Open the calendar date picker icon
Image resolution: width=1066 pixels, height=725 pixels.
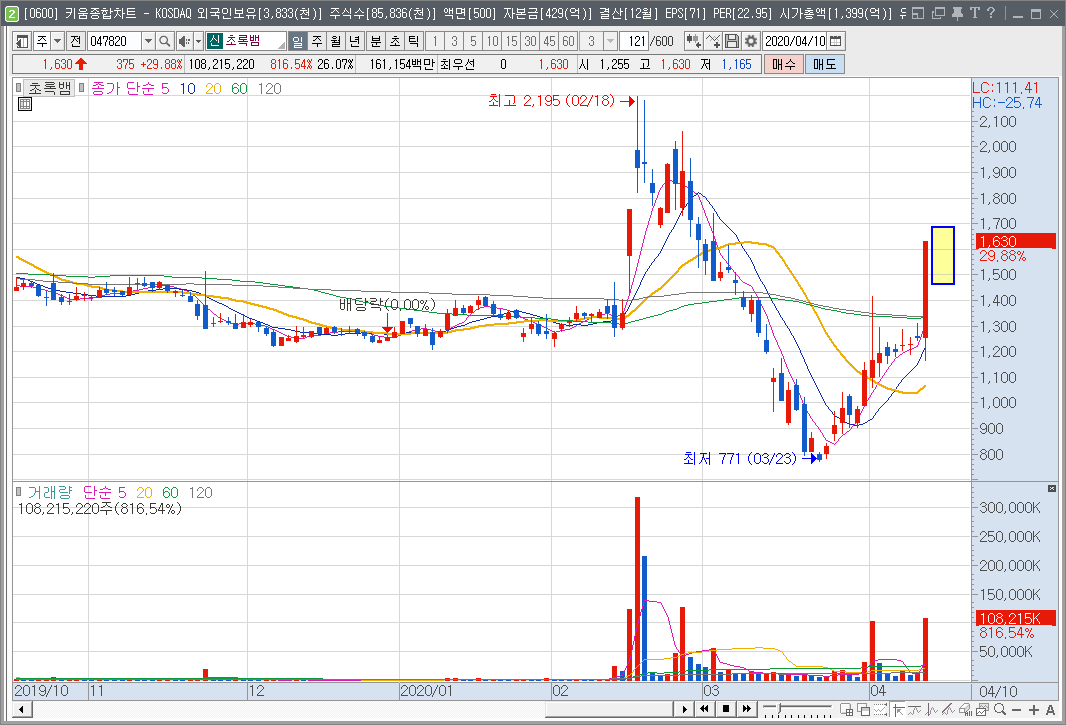pos(836,41)
